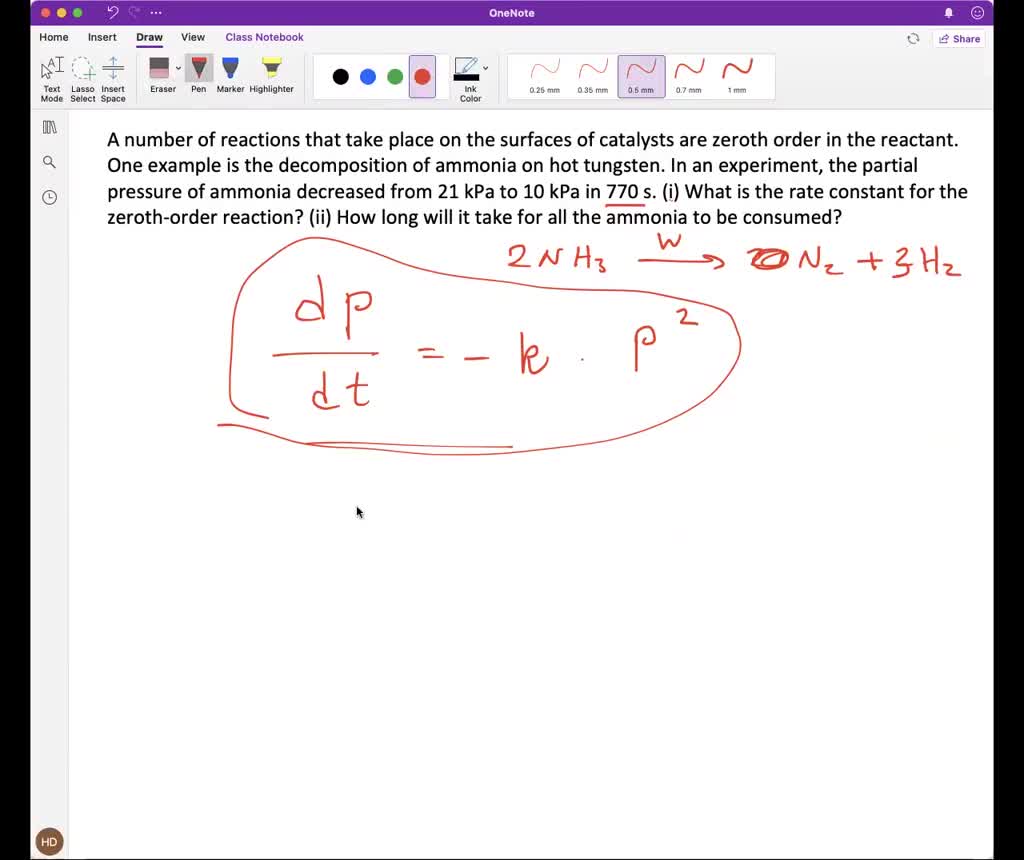Open the notebooks list sidebar icon
The width and height of the screenshot is (1024, 860).
pos(48,126)
